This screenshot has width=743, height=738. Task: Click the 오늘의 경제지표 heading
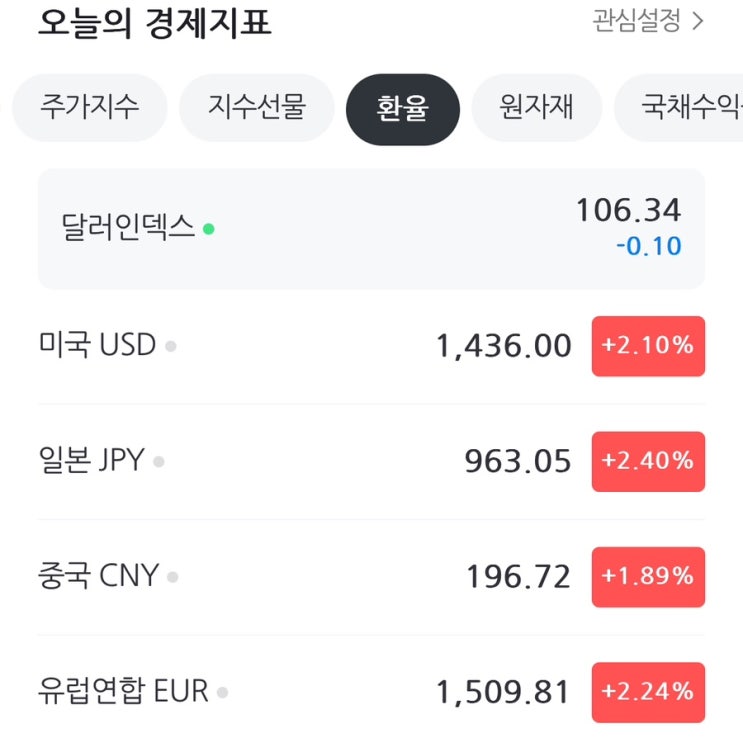point(155,22)
